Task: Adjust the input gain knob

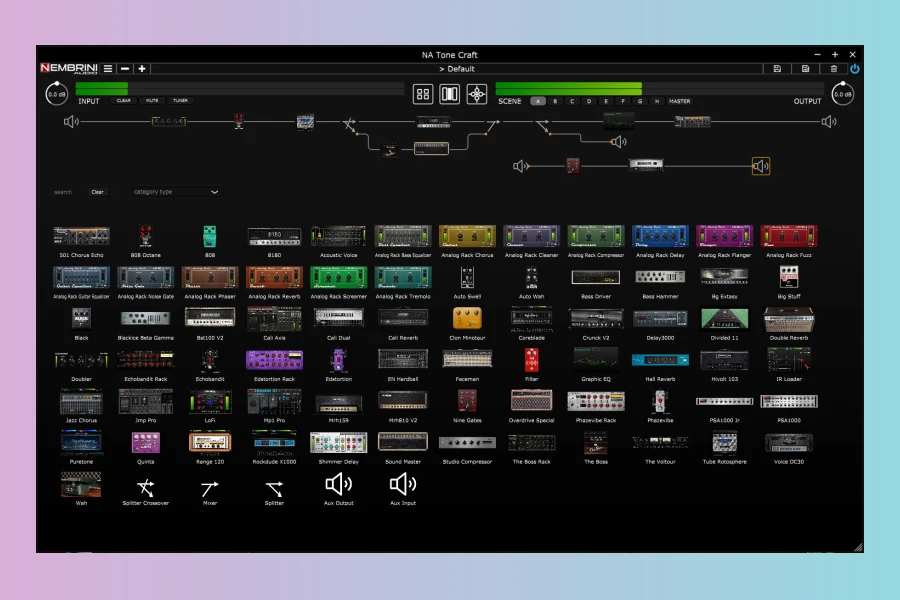Action: (x=57, y=94)
